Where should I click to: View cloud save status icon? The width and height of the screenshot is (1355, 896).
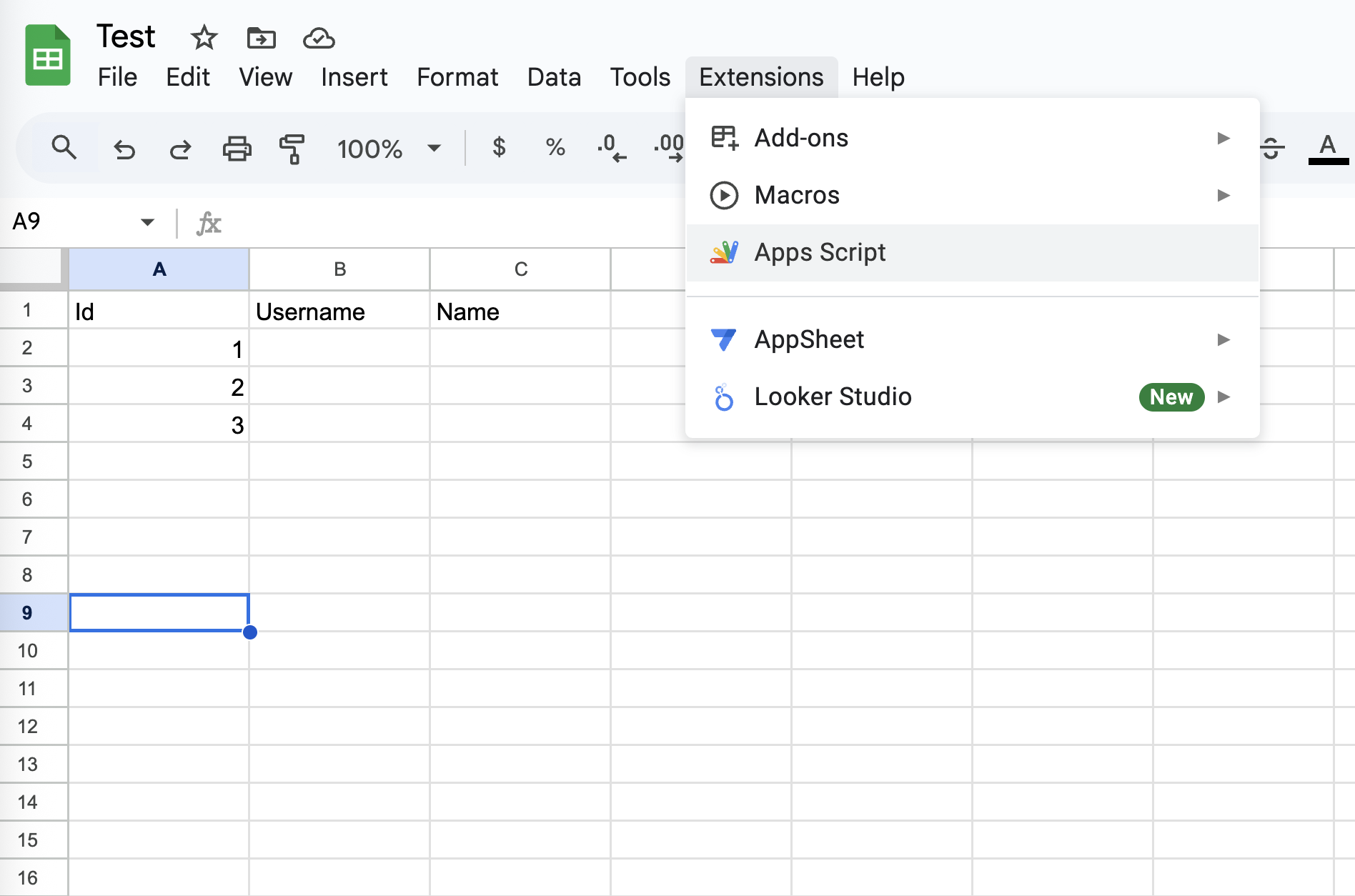319,38
